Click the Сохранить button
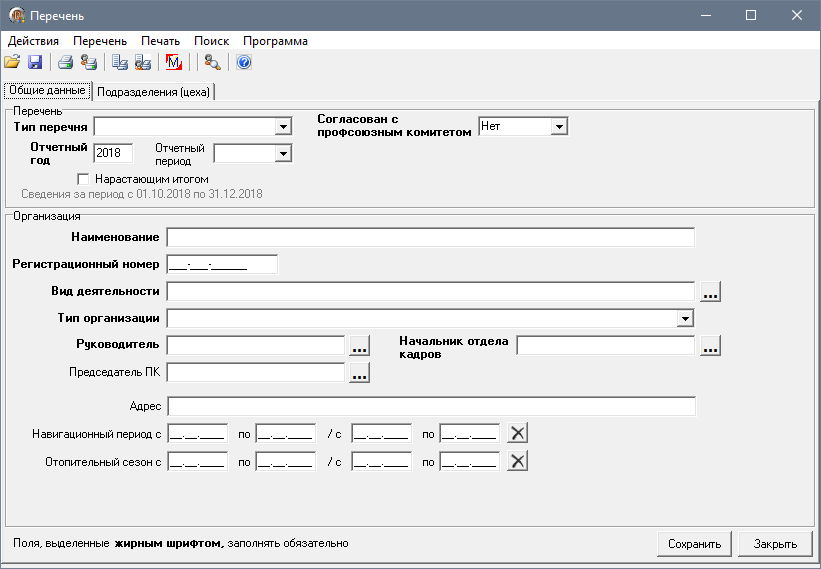 click(x=695, y=544)
